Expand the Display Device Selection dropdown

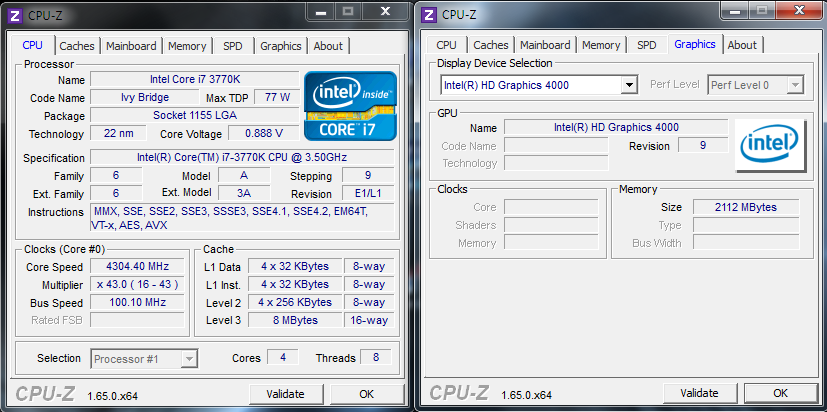[x=629, y=85]
